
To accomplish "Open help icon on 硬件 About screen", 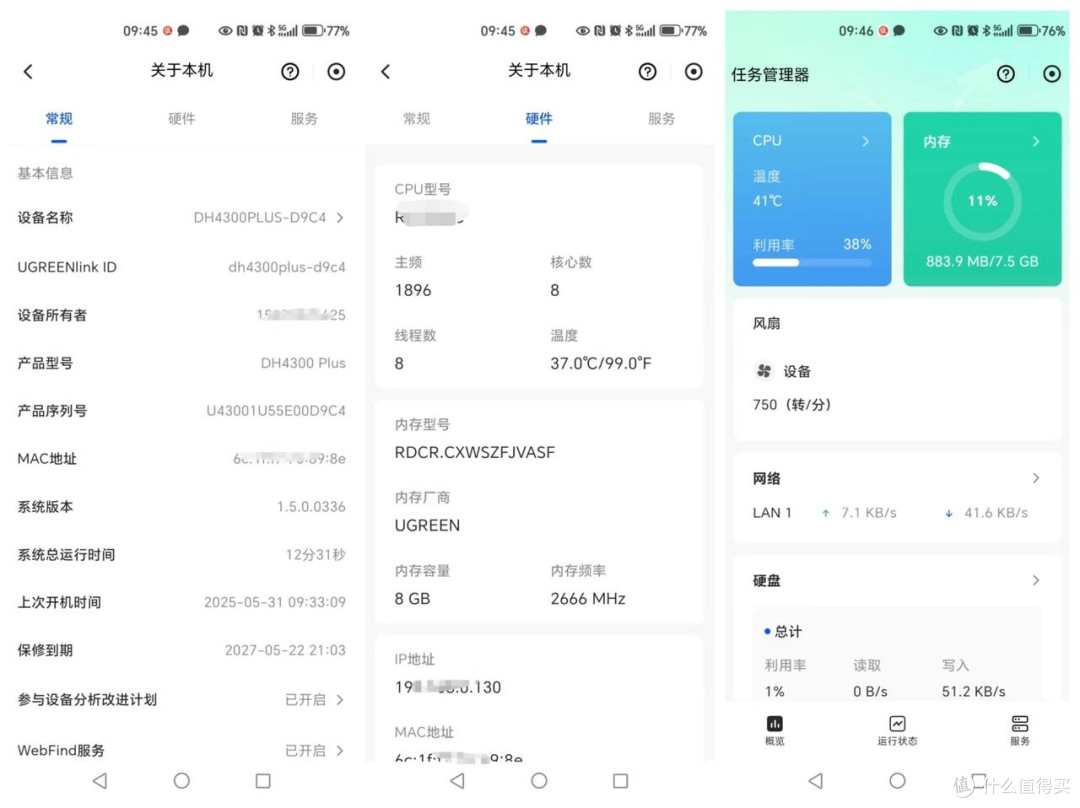I will pyautogui.click(x=647, y=72).
